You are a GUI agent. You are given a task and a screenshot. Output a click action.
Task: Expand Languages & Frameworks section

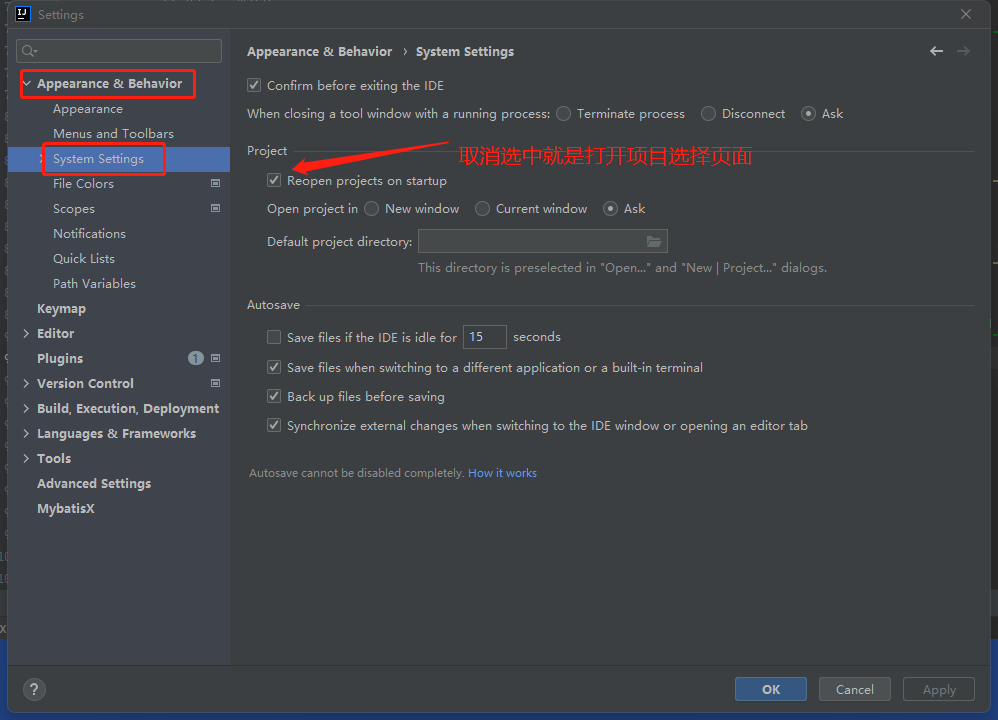click(x=26, y=433)
